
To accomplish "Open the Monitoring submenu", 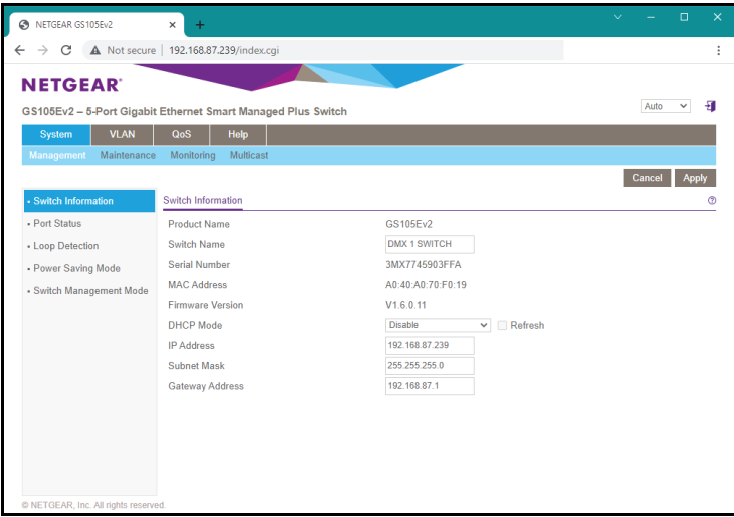I will (193, 155).
